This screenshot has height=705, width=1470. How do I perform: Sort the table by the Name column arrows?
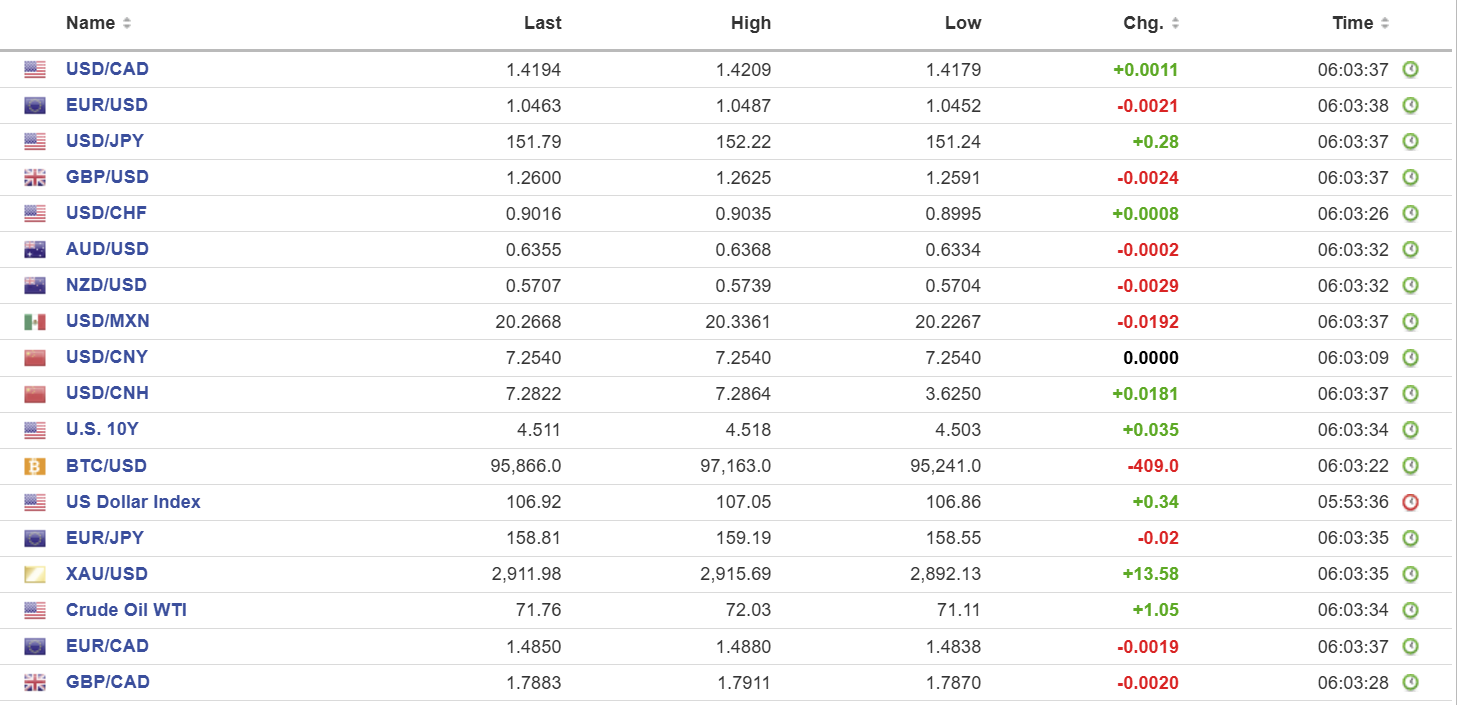[x=127, y=23]
